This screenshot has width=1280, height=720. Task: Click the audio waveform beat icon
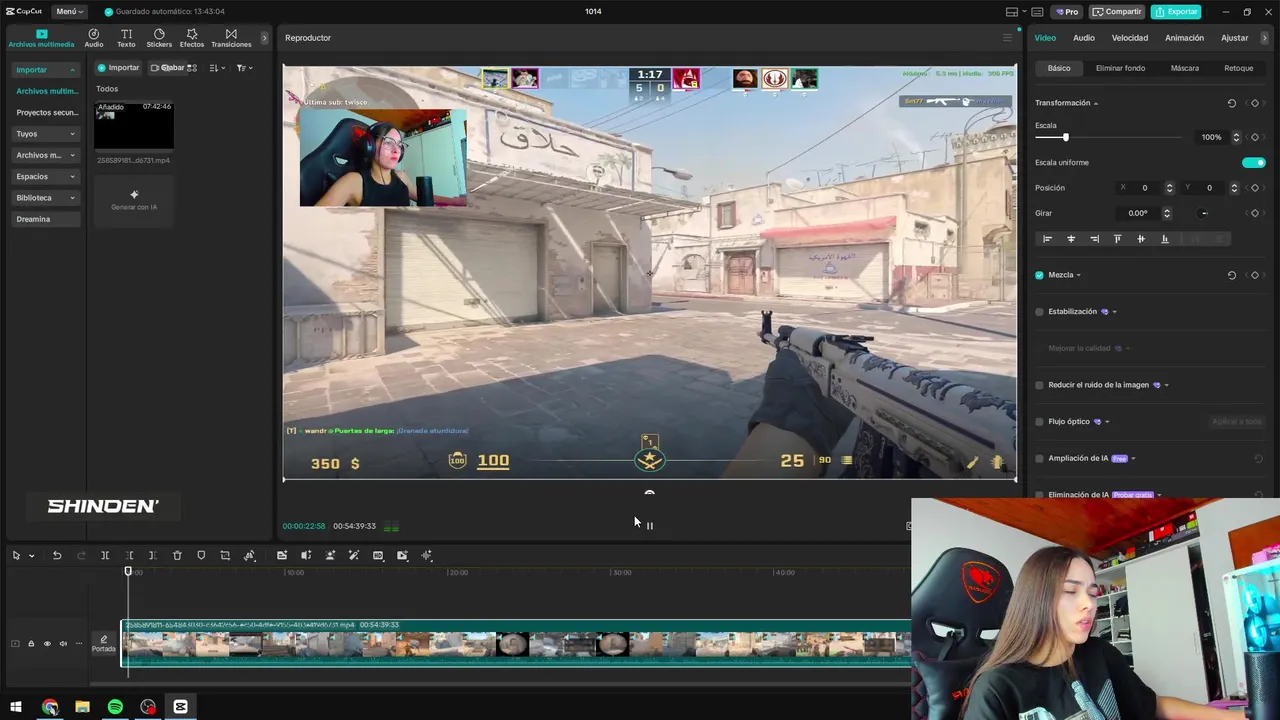pyautogui.click(x=426, y=555)
